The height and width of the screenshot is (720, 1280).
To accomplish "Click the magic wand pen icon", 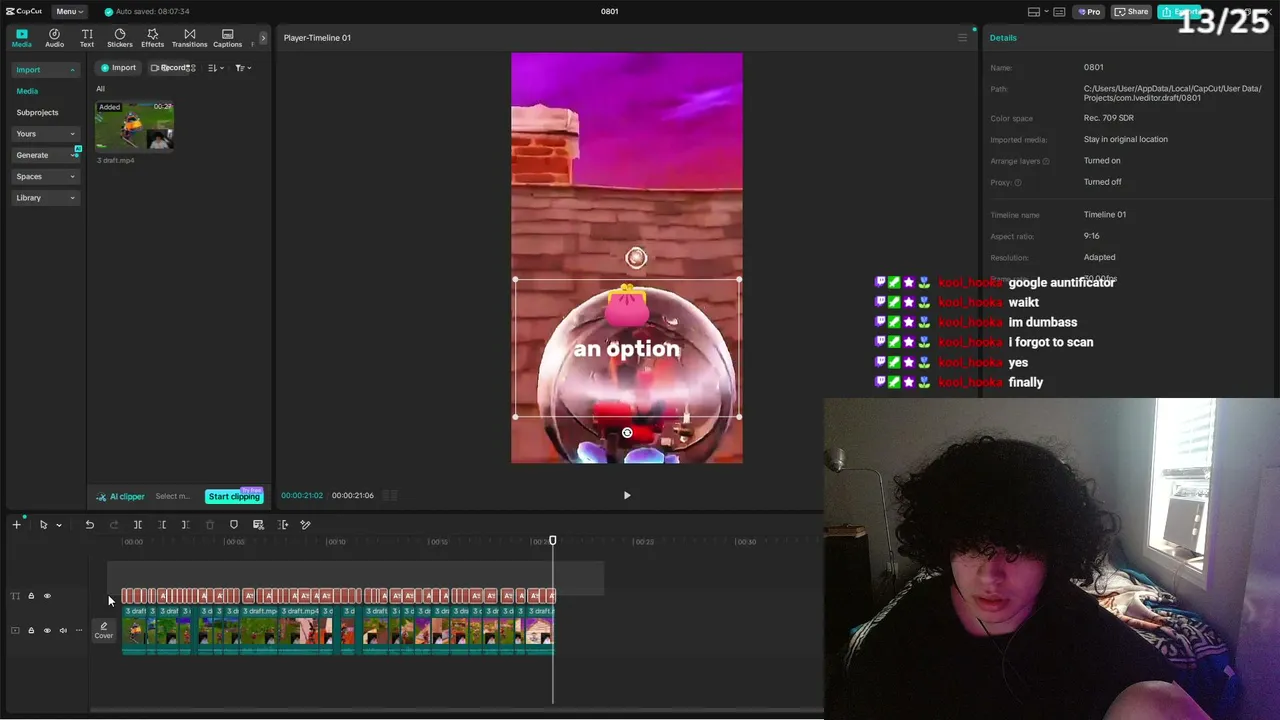I will coord(306,525).
